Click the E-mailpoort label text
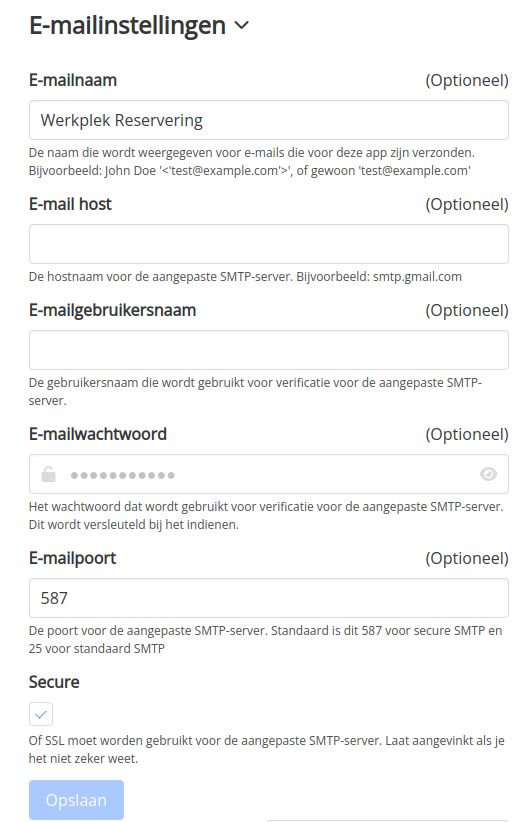530x822 pixels. coord(72,558)
